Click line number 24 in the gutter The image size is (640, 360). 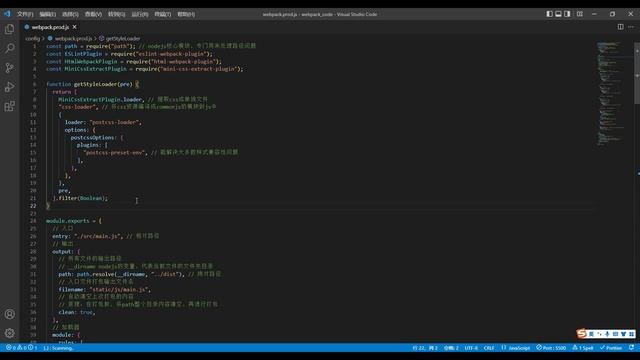(x=33, y=221)
